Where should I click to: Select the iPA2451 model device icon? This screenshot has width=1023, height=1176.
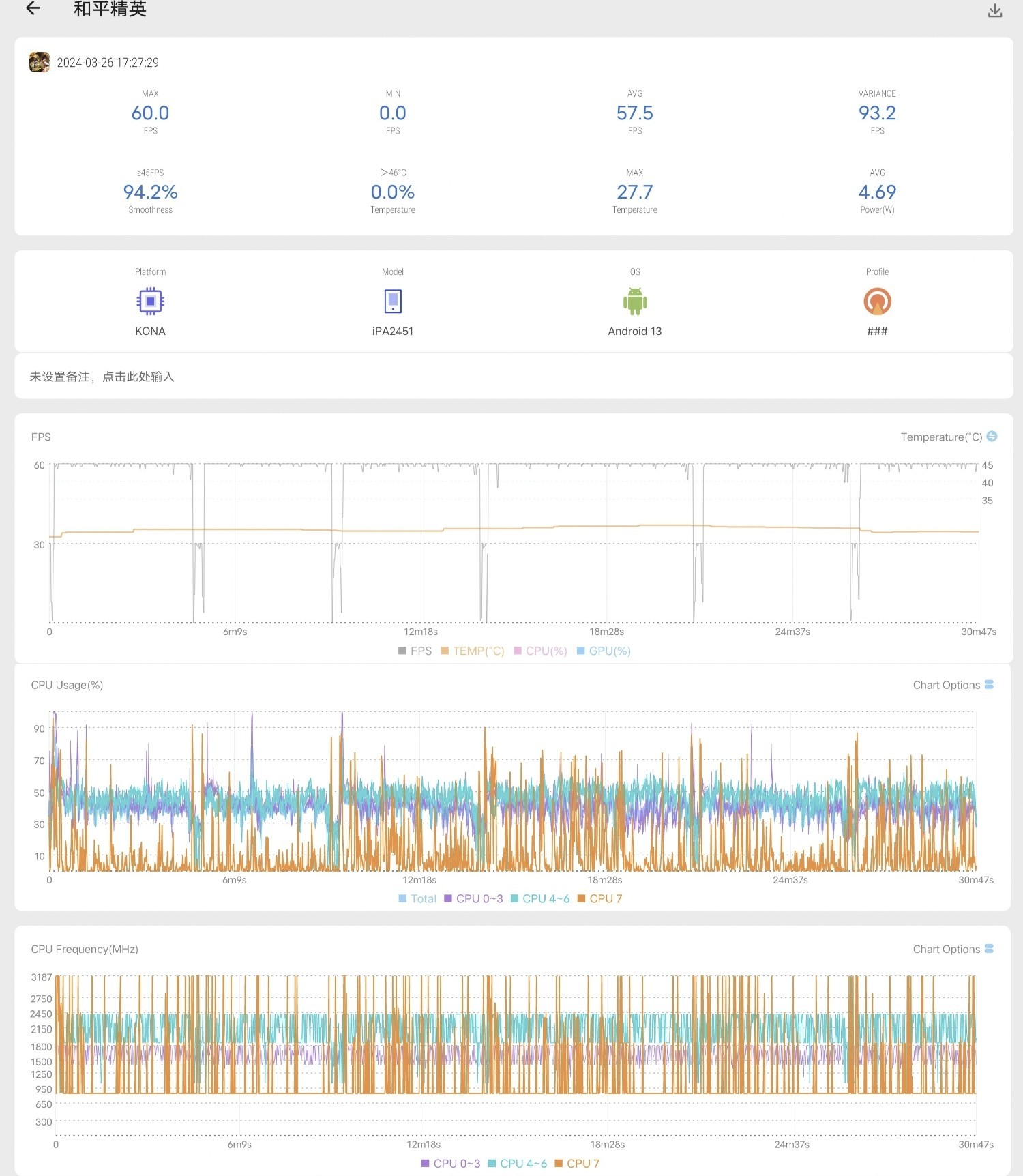point(393,301)
